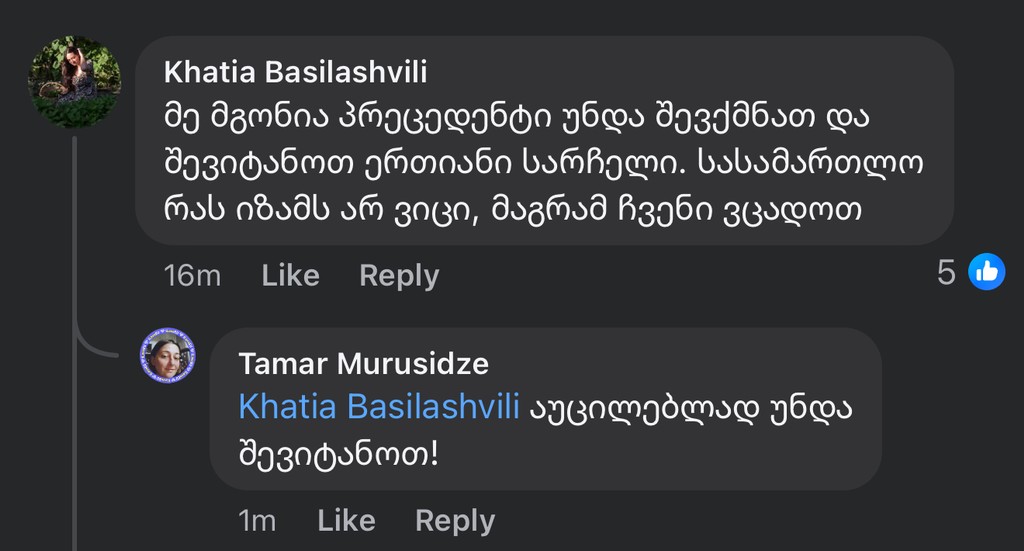Viewport: 1024px width, 551px height.
Task: Open Khatia Basilashvili's profile picture
Action: [75, 82]
